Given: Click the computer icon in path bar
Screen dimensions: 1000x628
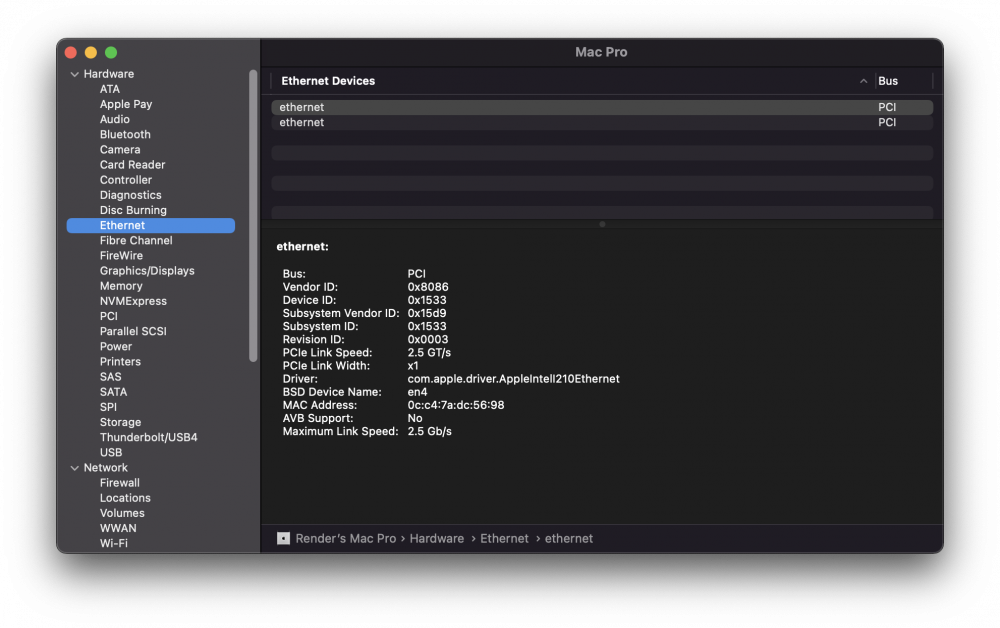Looking at the screenshot, I should [283, 539].
